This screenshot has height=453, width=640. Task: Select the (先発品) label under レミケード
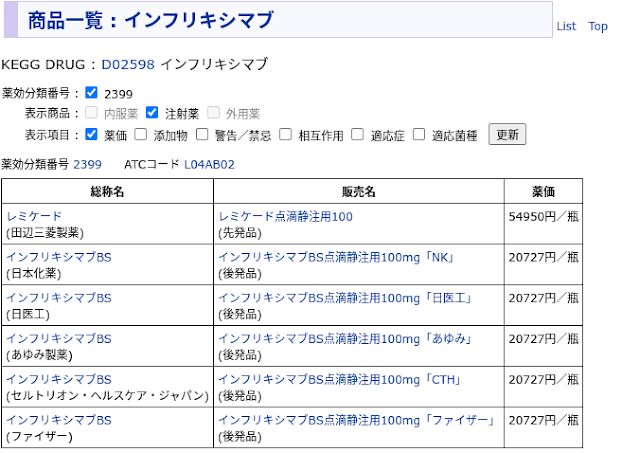tap(240, 233)
